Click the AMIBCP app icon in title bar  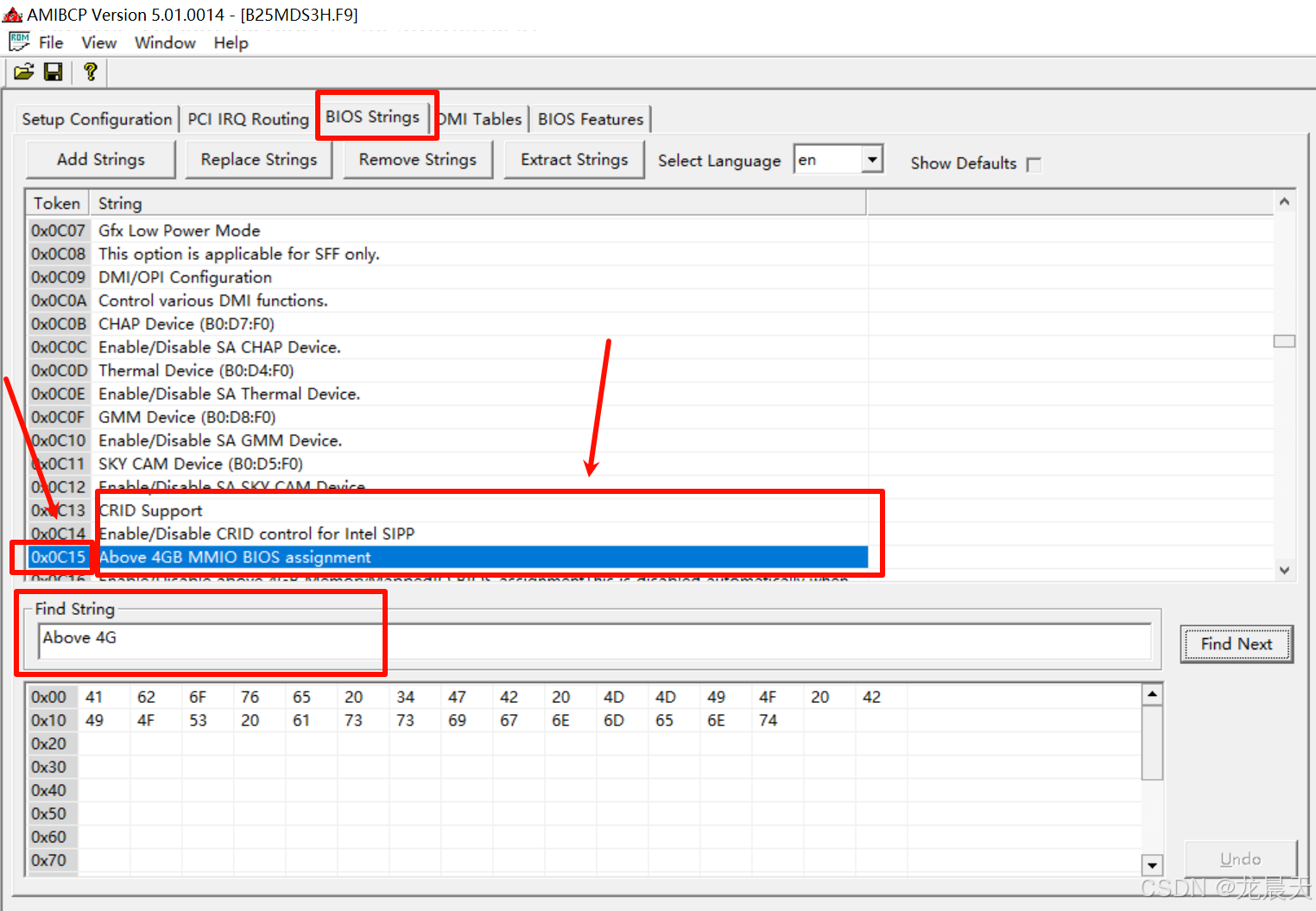coord(12,15)
